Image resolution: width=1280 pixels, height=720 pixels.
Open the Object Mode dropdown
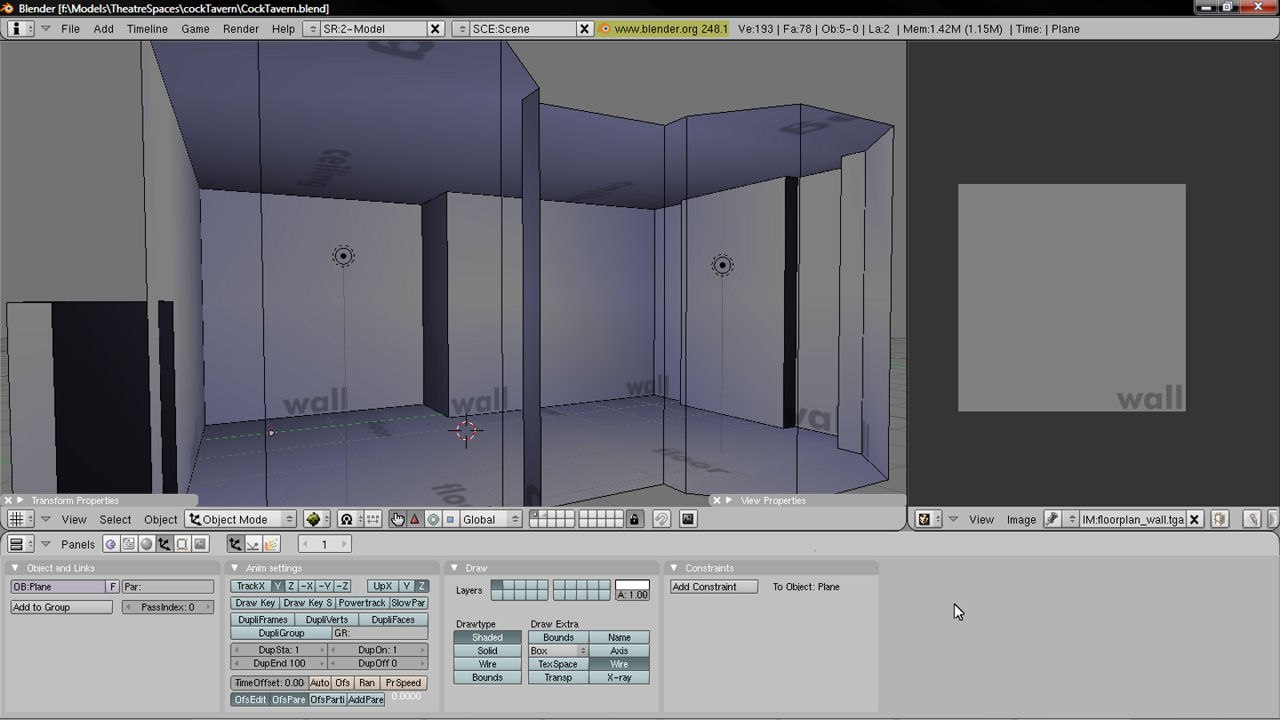(x=241, y=519)
